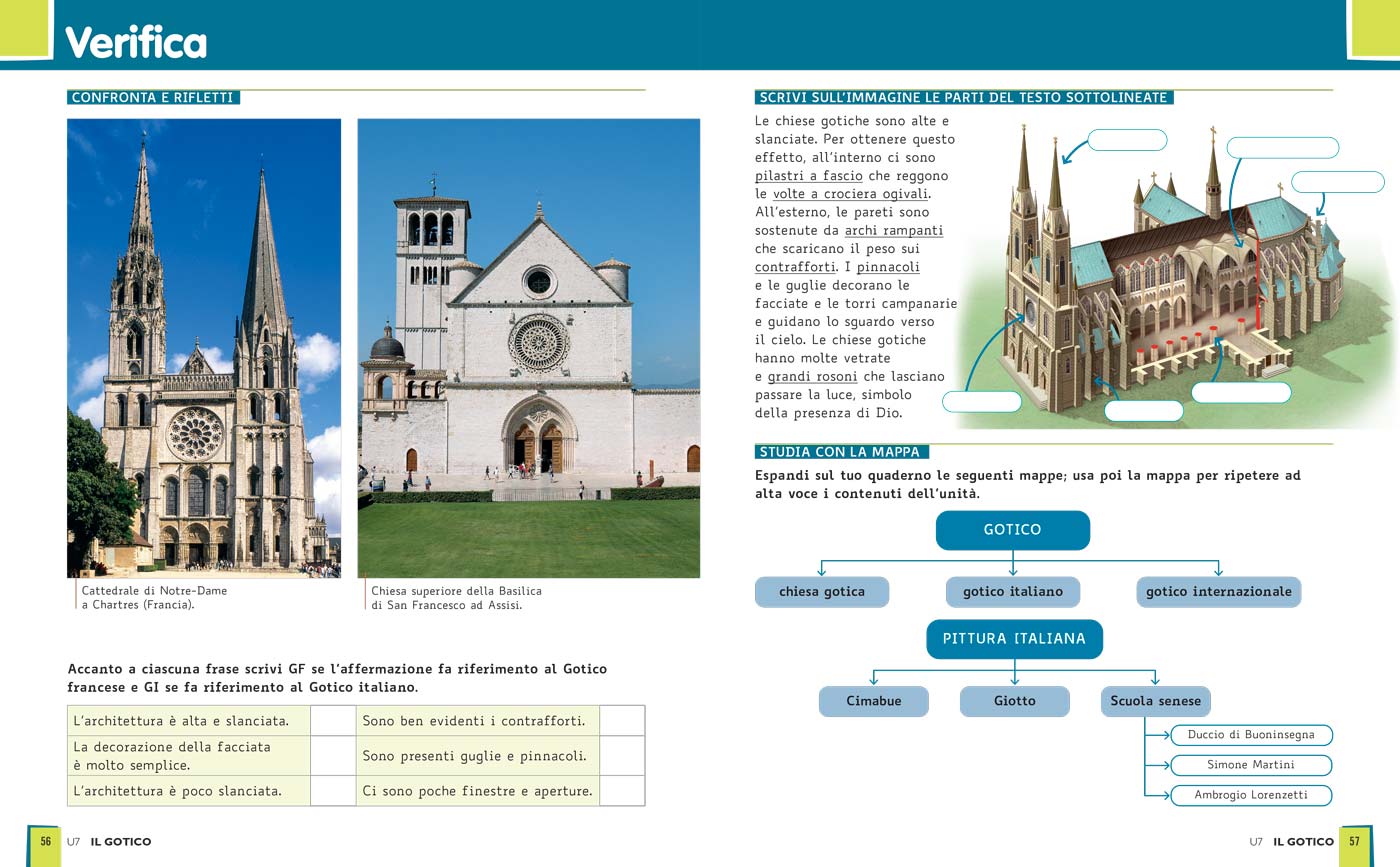1400x867 pixels.
Task: Click page number 57
Action: [x=1355, y=842]
